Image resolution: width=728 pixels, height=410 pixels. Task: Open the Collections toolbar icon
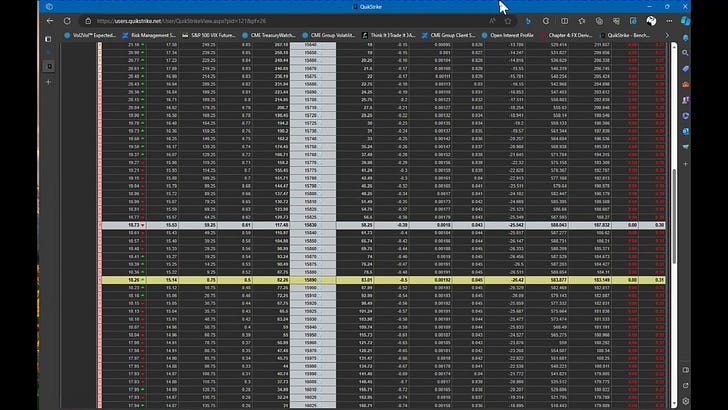(599, 21)
